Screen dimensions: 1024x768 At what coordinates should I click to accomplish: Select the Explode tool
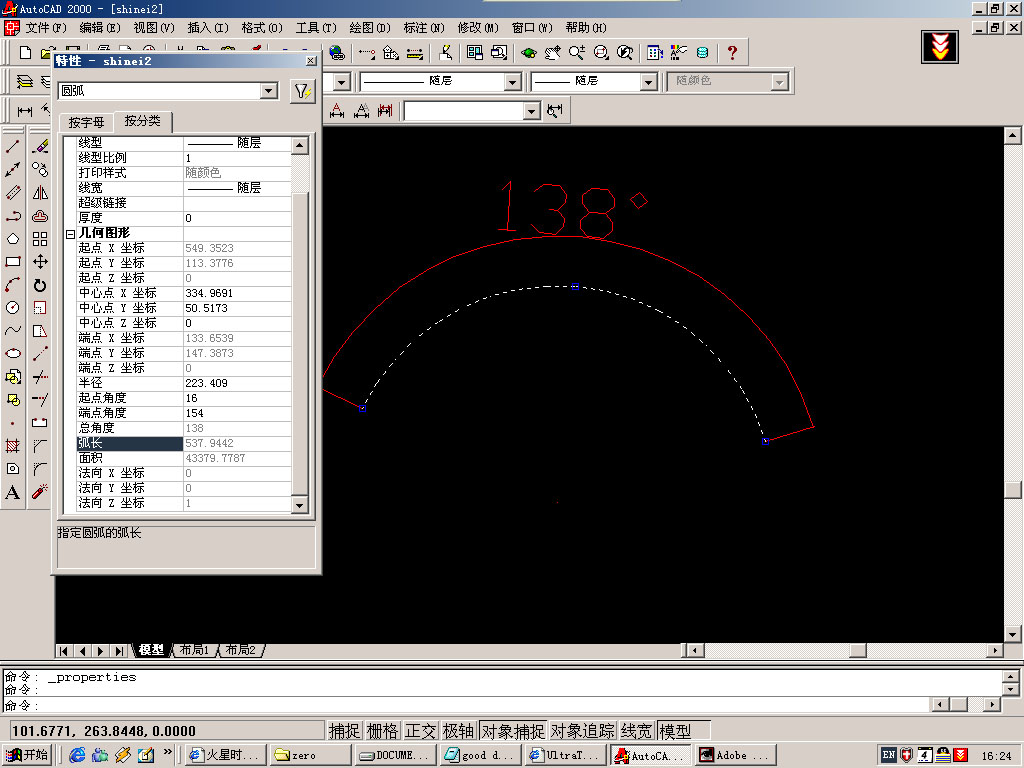point(40,492)
